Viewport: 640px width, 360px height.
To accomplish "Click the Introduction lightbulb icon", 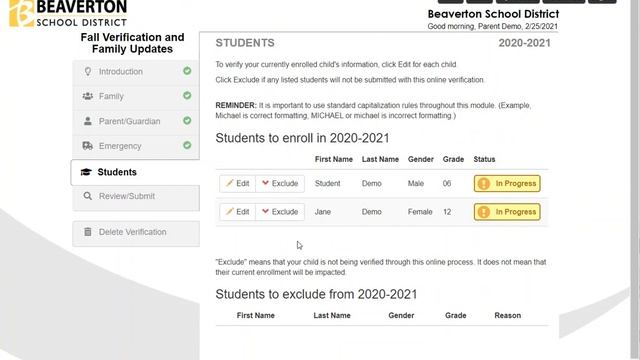I will pos(88,71).
